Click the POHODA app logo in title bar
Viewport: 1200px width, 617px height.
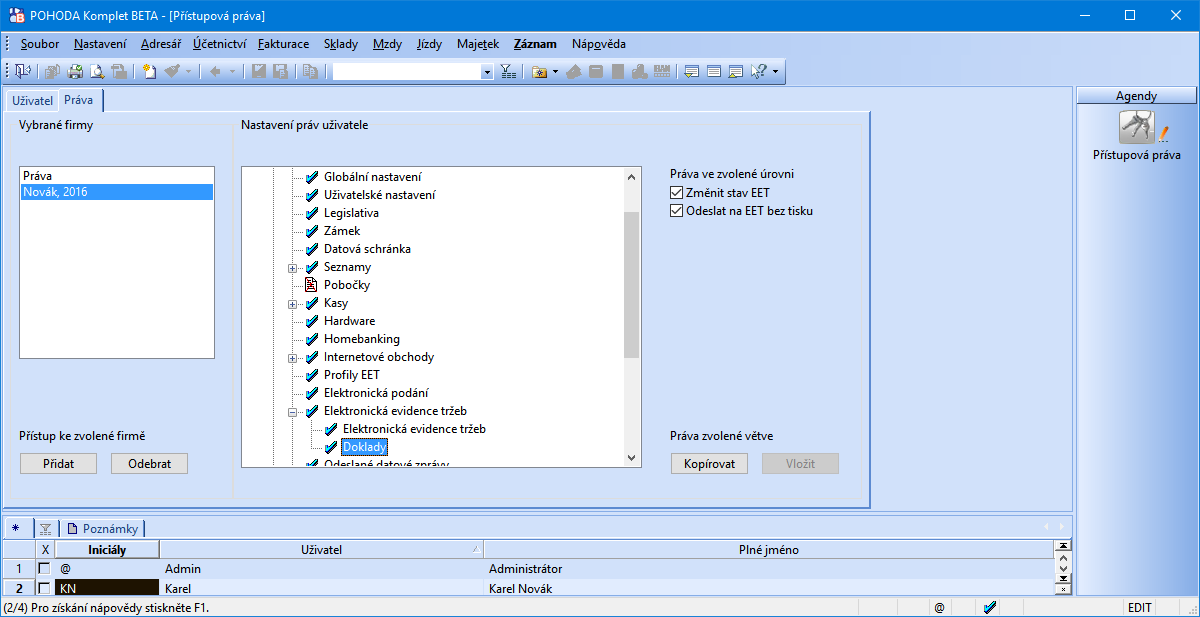point(15,16)
